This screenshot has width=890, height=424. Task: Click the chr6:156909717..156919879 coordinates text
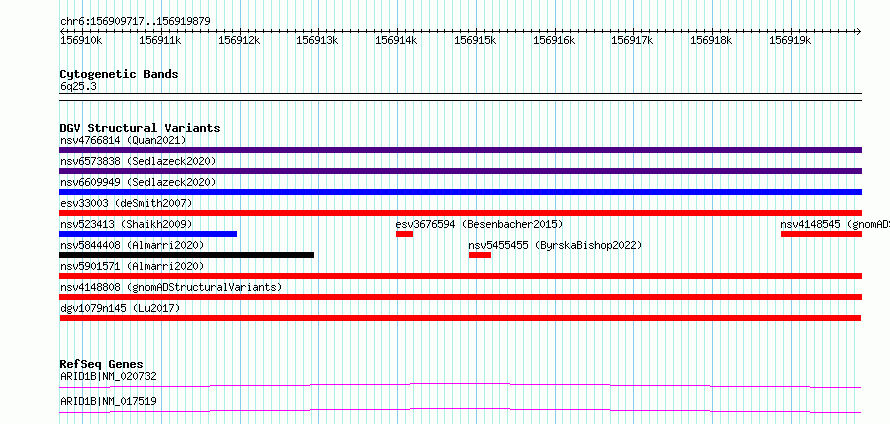(x=135, y=22)
